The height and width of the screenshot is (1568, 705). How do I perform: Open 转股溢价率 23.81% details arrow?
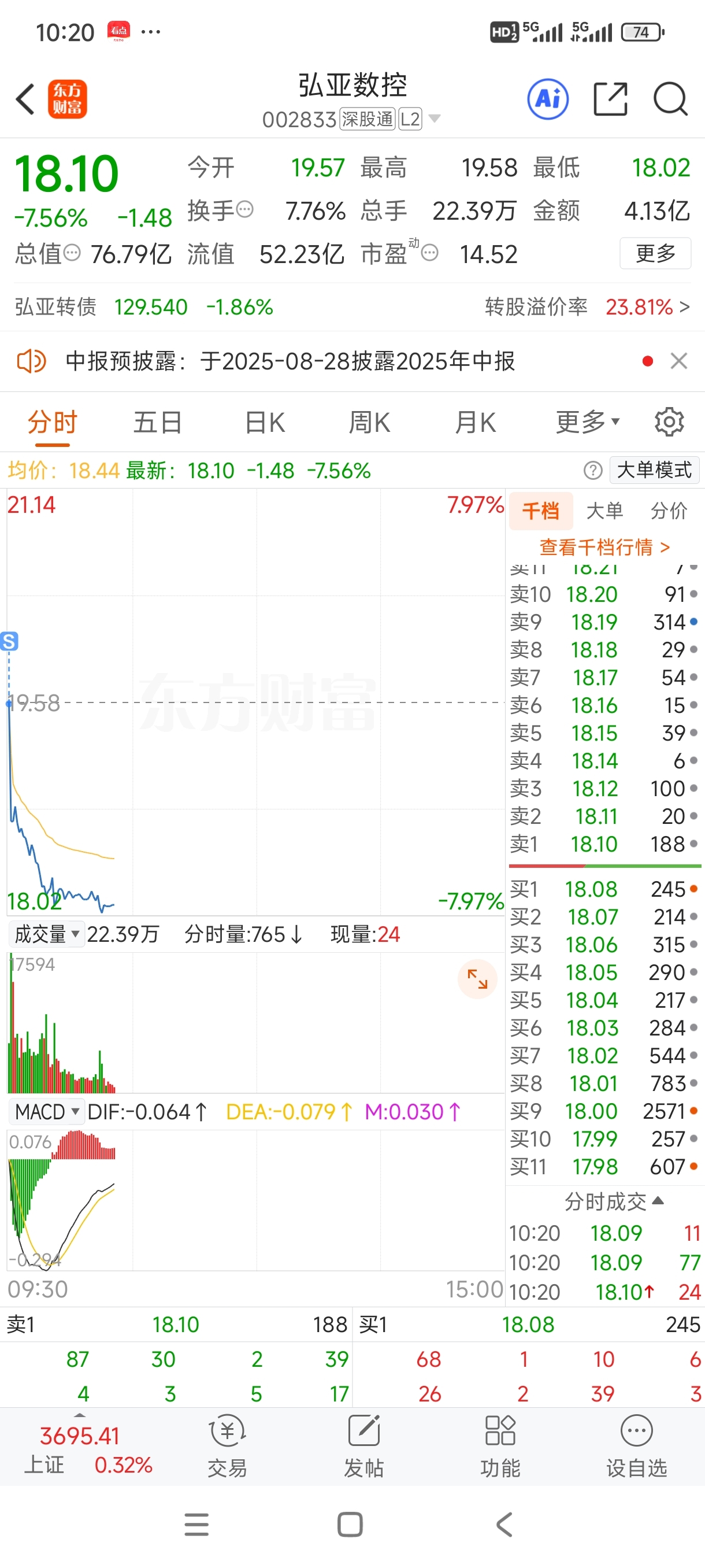685,307
